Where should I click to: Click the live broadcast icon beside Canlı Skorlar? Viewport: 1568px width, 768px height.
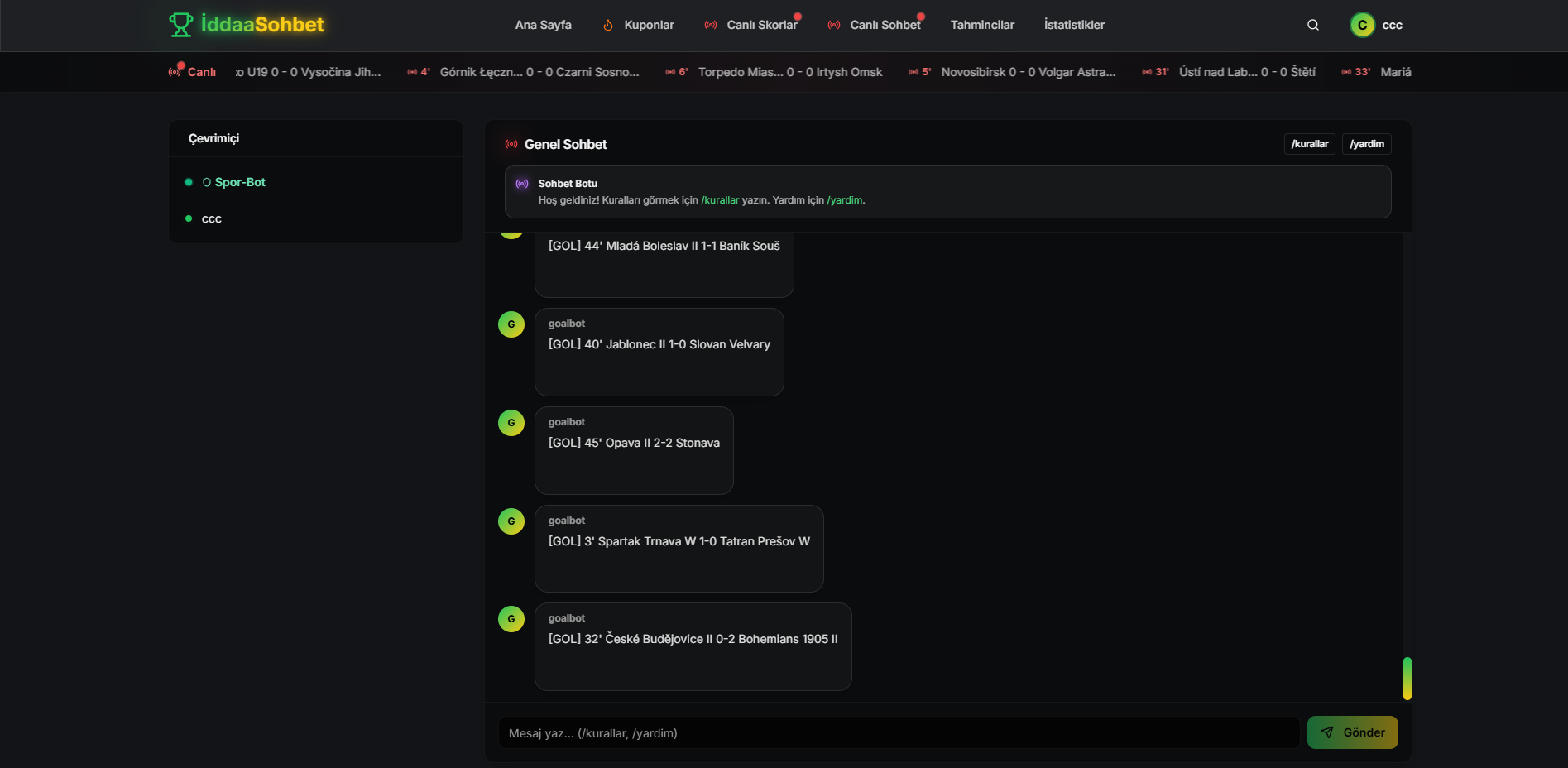click(x=711, y=25)
